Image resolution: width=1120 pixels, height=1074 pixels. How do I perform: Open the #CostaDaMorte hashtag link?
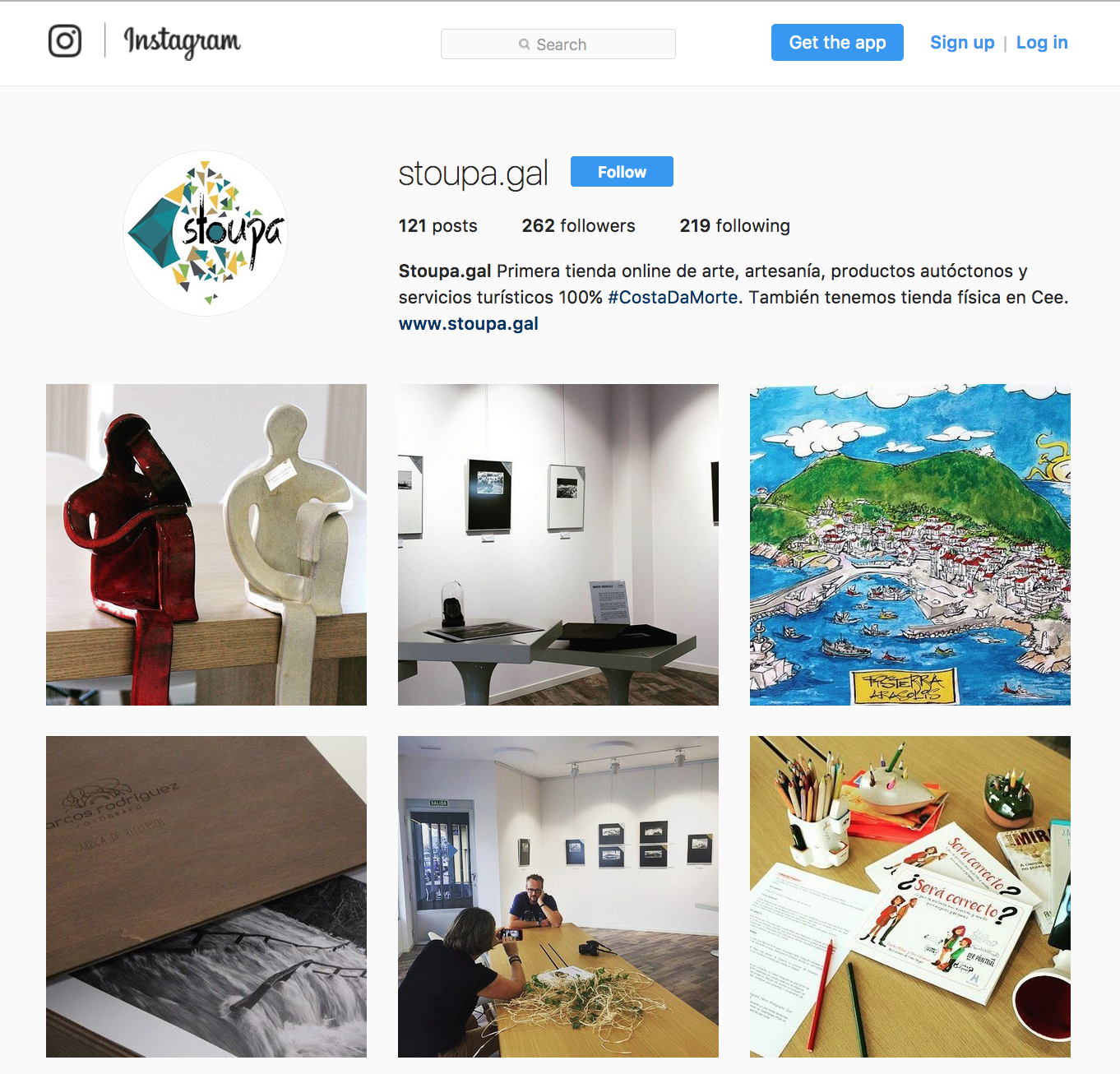tap(673, 298)
